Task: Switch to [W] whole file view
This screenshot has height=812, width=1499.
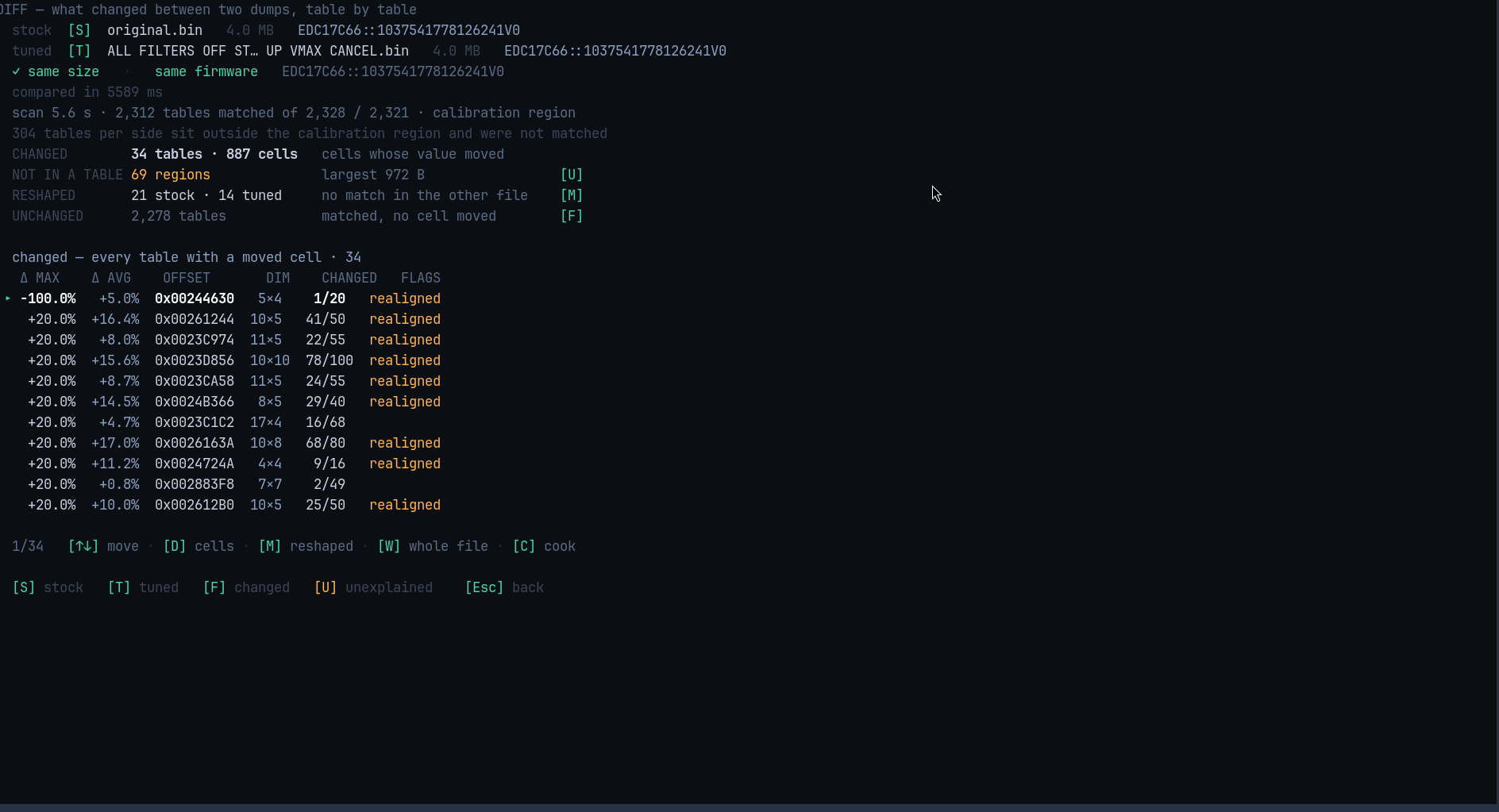Action: click(x=433, y=546)
